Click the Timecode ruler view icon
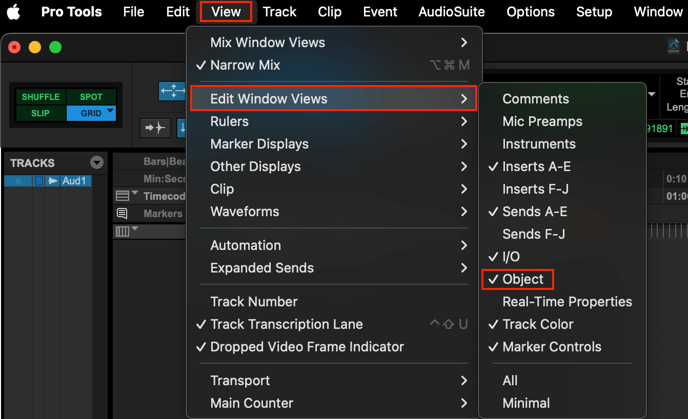 [122, 197]
